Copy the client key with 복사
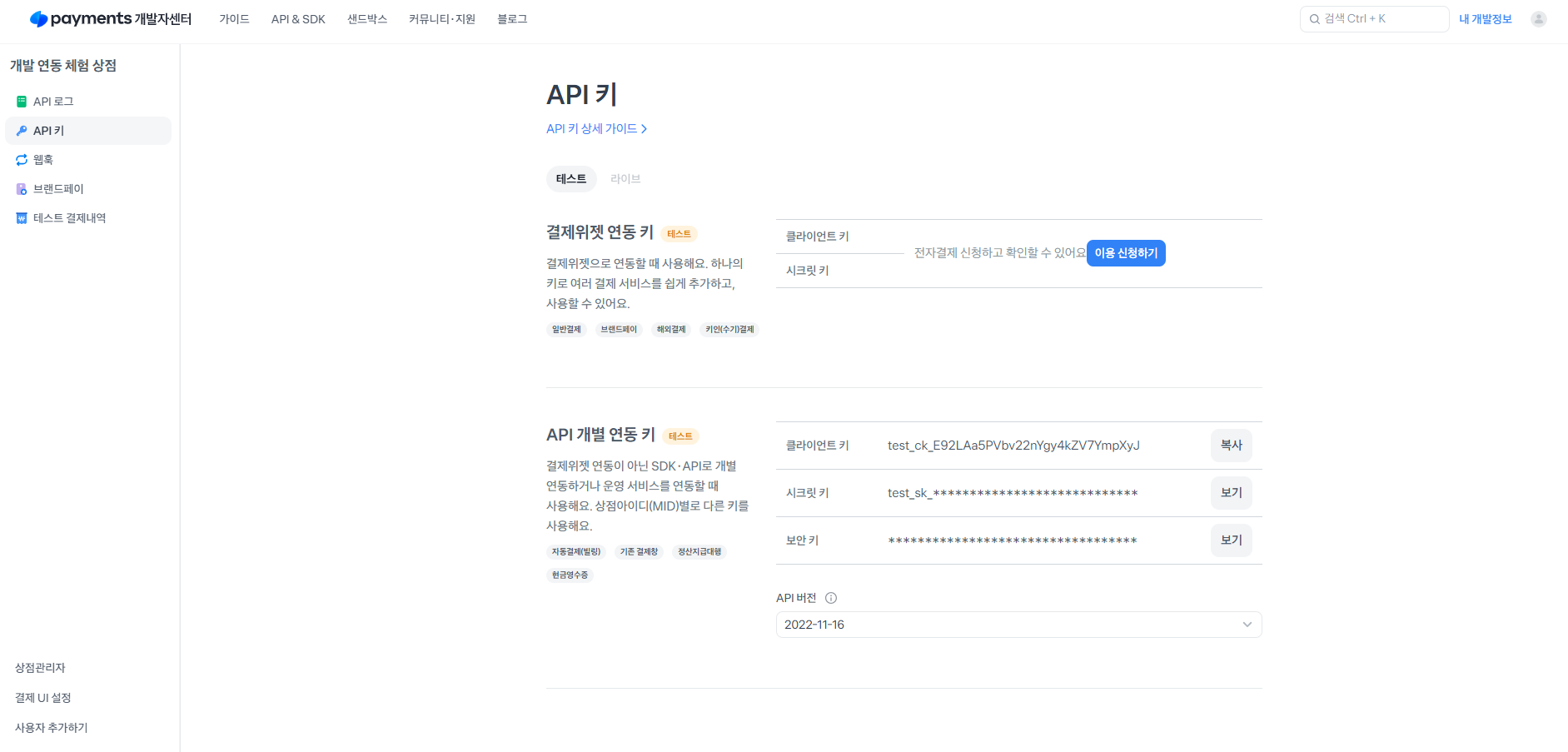The image size is (1568, 752). 1232,446
